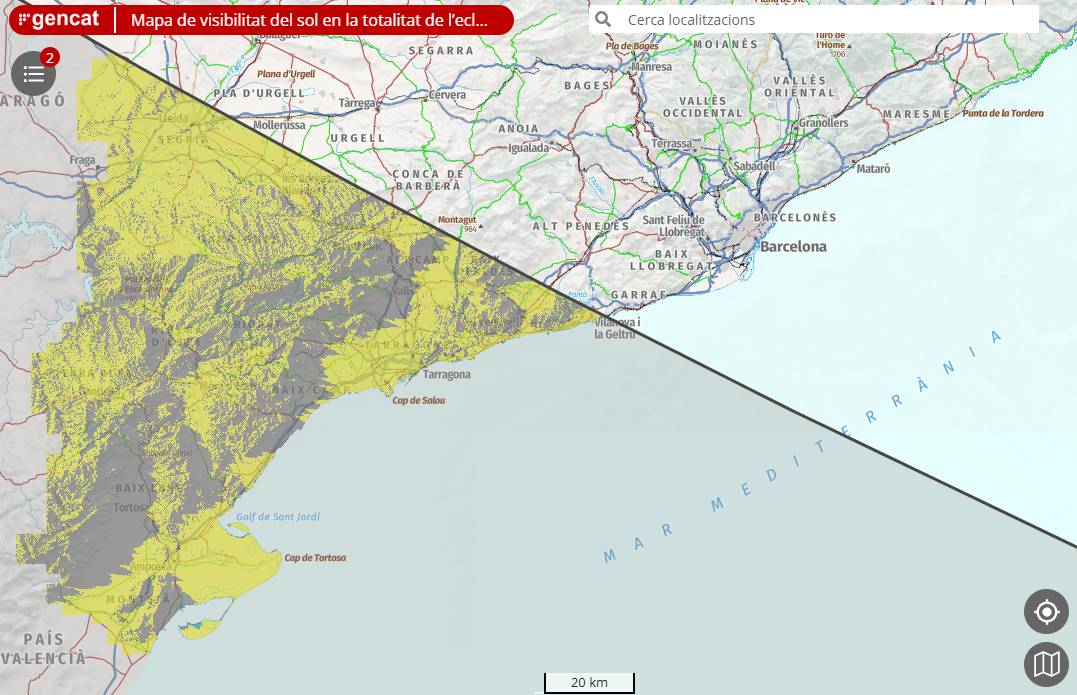The width and height of the screenshot is (1077, 695).
Task: Click the Mataró label on the coast
Action: (873, 169)
